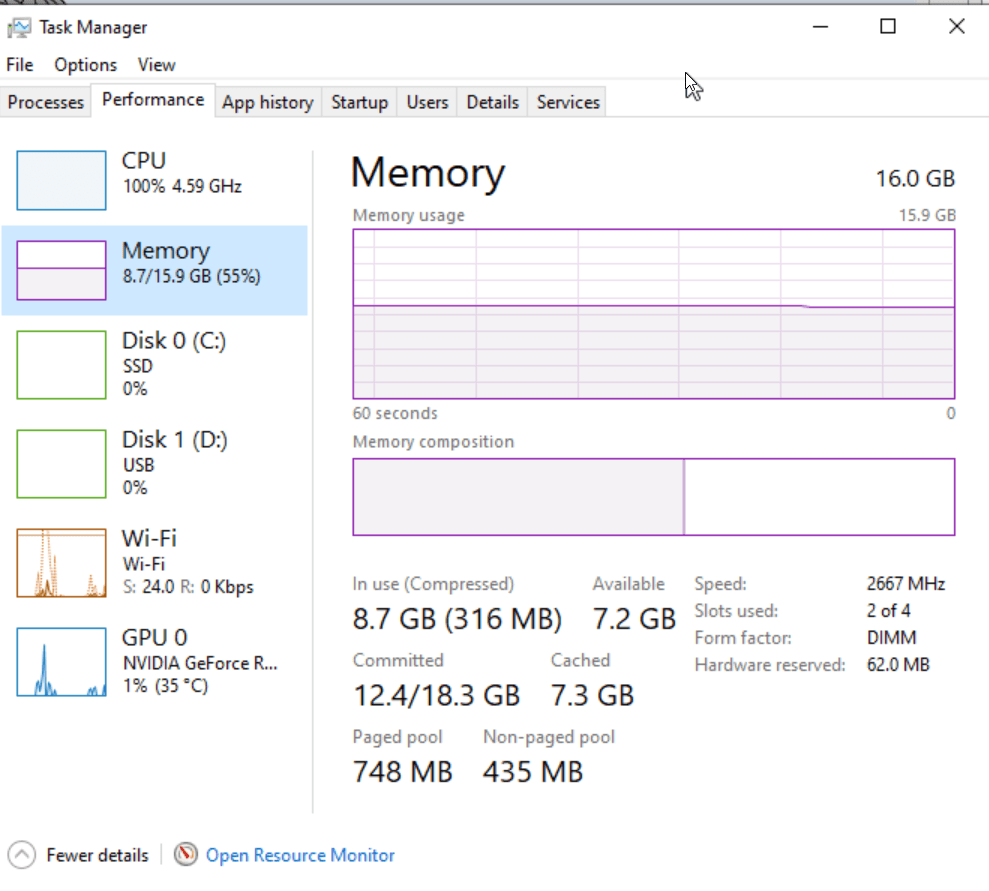Select the Performance tab
The image size is (989, 891).
(153, 100)
